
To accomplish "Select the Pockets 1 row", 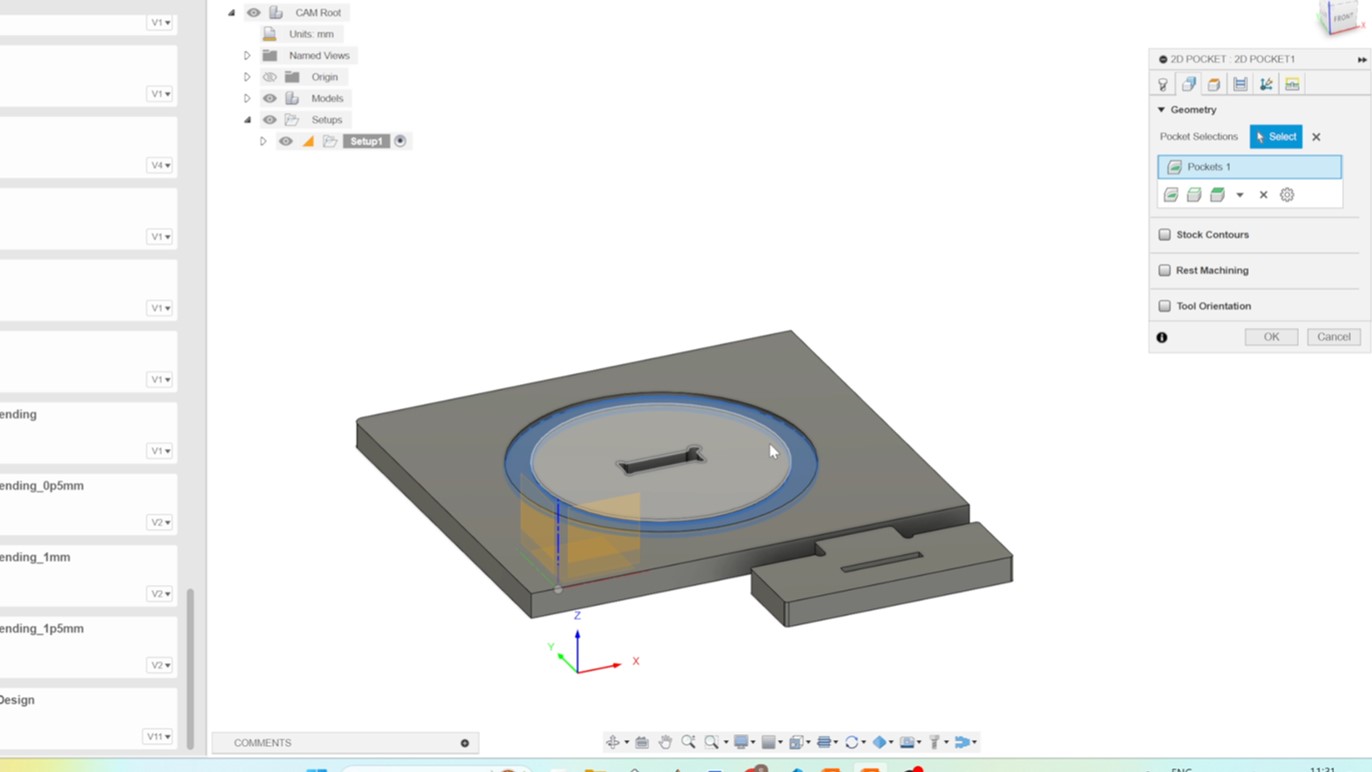I will tap(1249, 167).
